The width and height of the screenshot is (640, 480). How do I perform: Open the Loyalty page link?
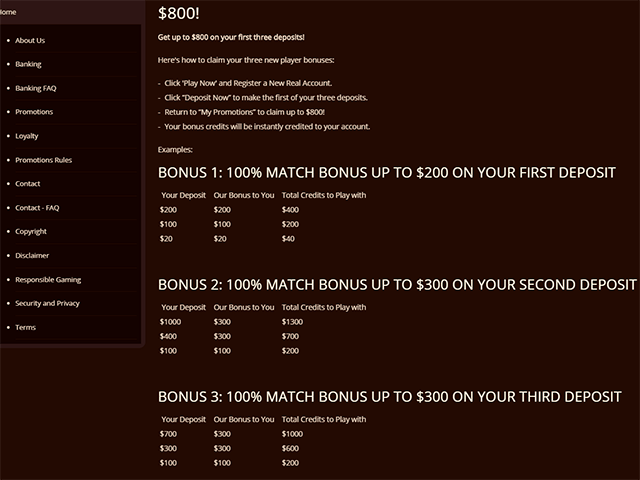pos(27,136)
